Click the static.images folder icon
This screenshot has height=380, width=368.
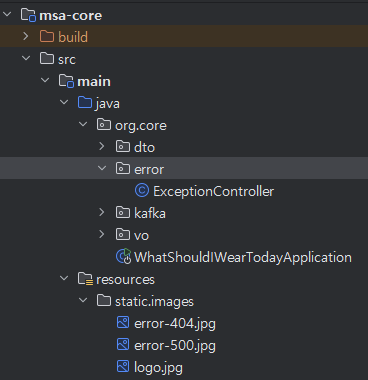[x=104, y=300]
